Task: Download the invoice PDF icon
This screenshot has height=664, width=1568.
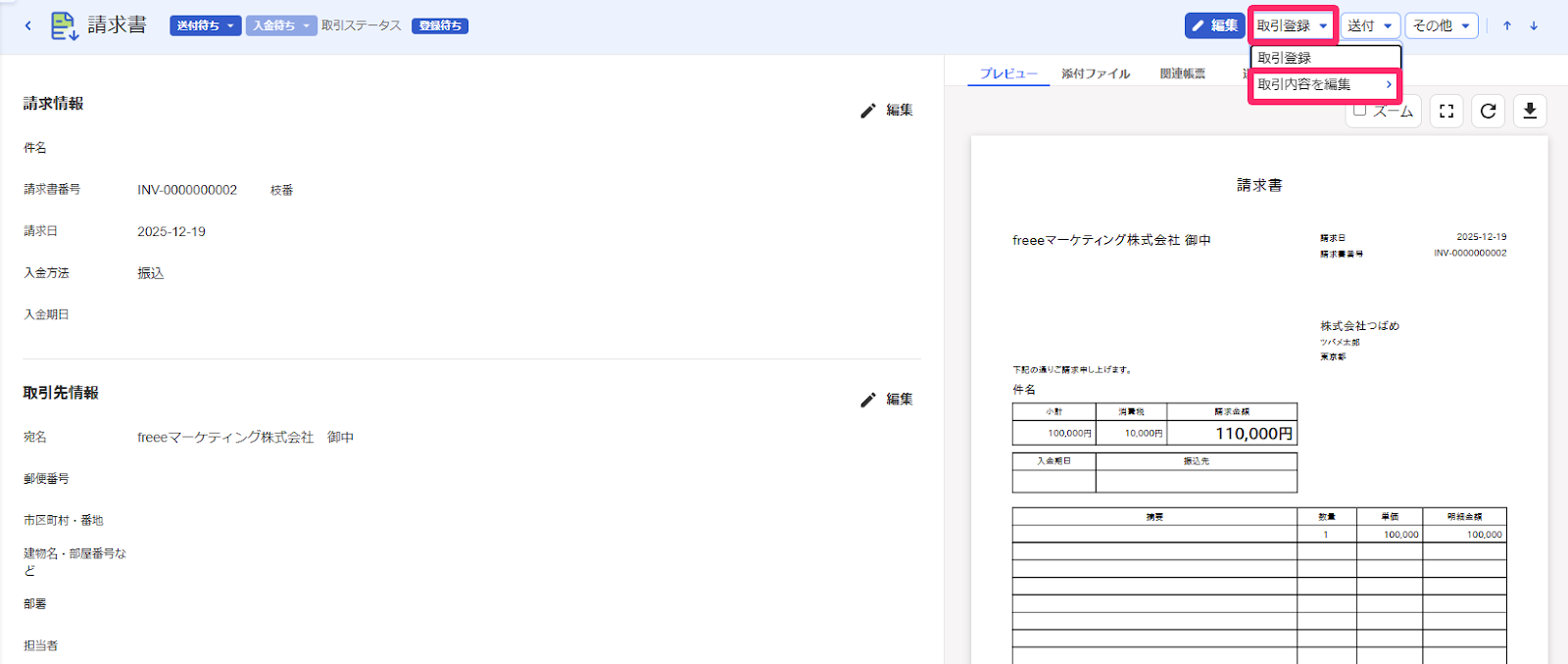Action: 1530,111
